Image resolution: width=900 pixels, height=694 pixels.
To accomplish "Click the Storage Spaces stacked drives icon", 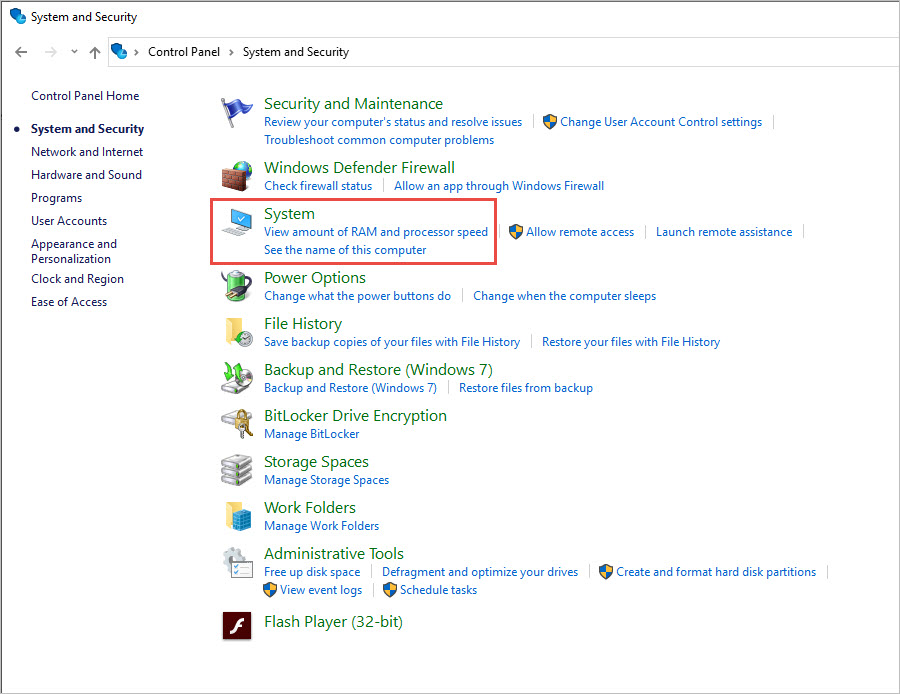I will point(236,470).
